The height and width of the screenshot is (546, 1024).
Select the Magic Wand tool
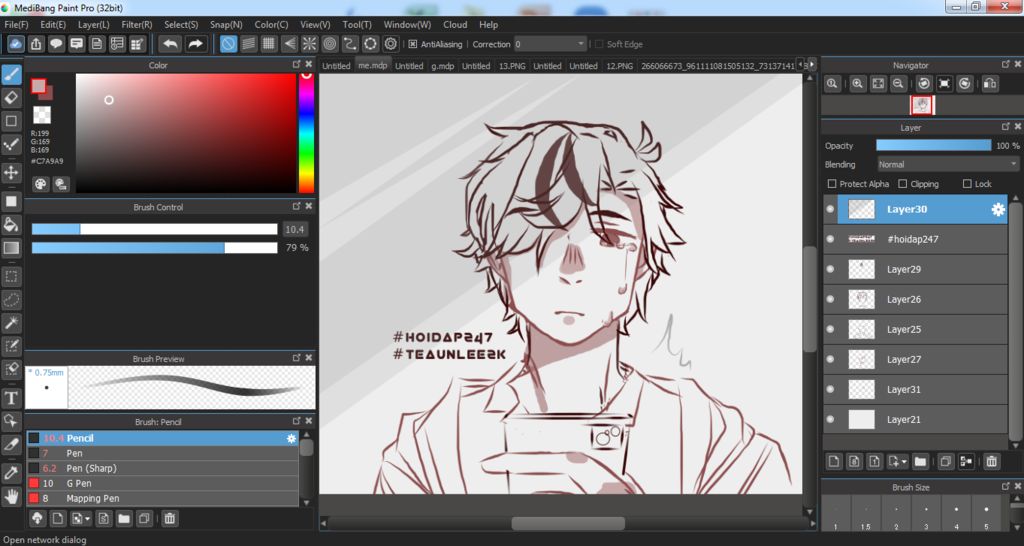click(x=11, y=323)
